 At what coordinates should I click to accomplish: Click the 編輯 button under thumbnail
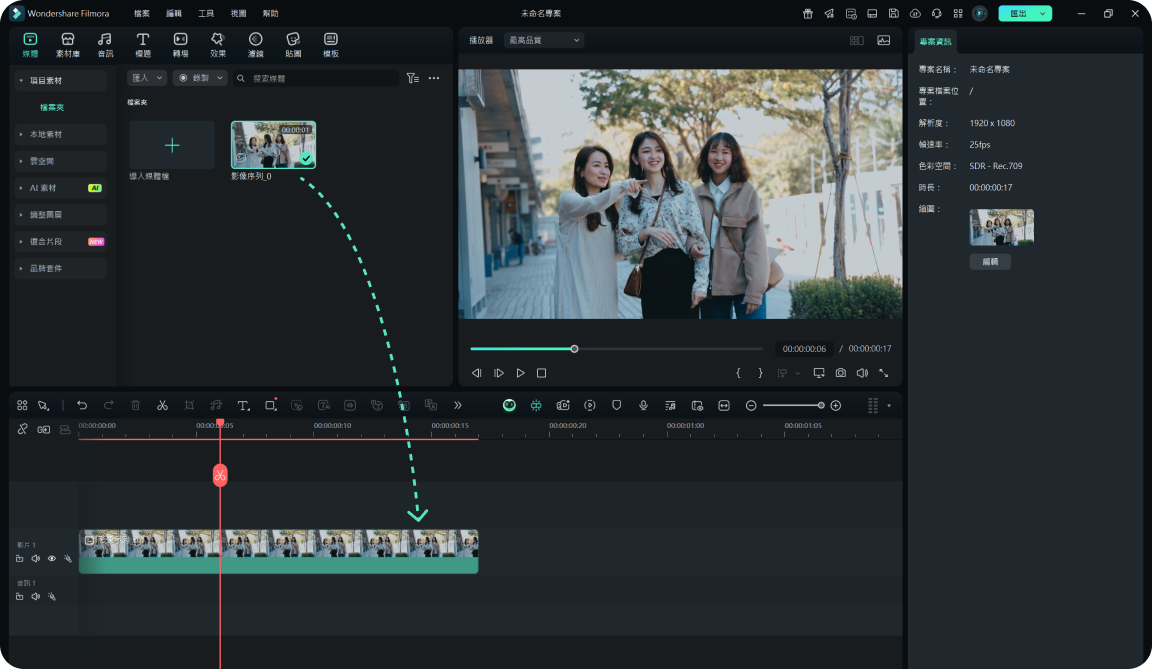coord(990,261)
